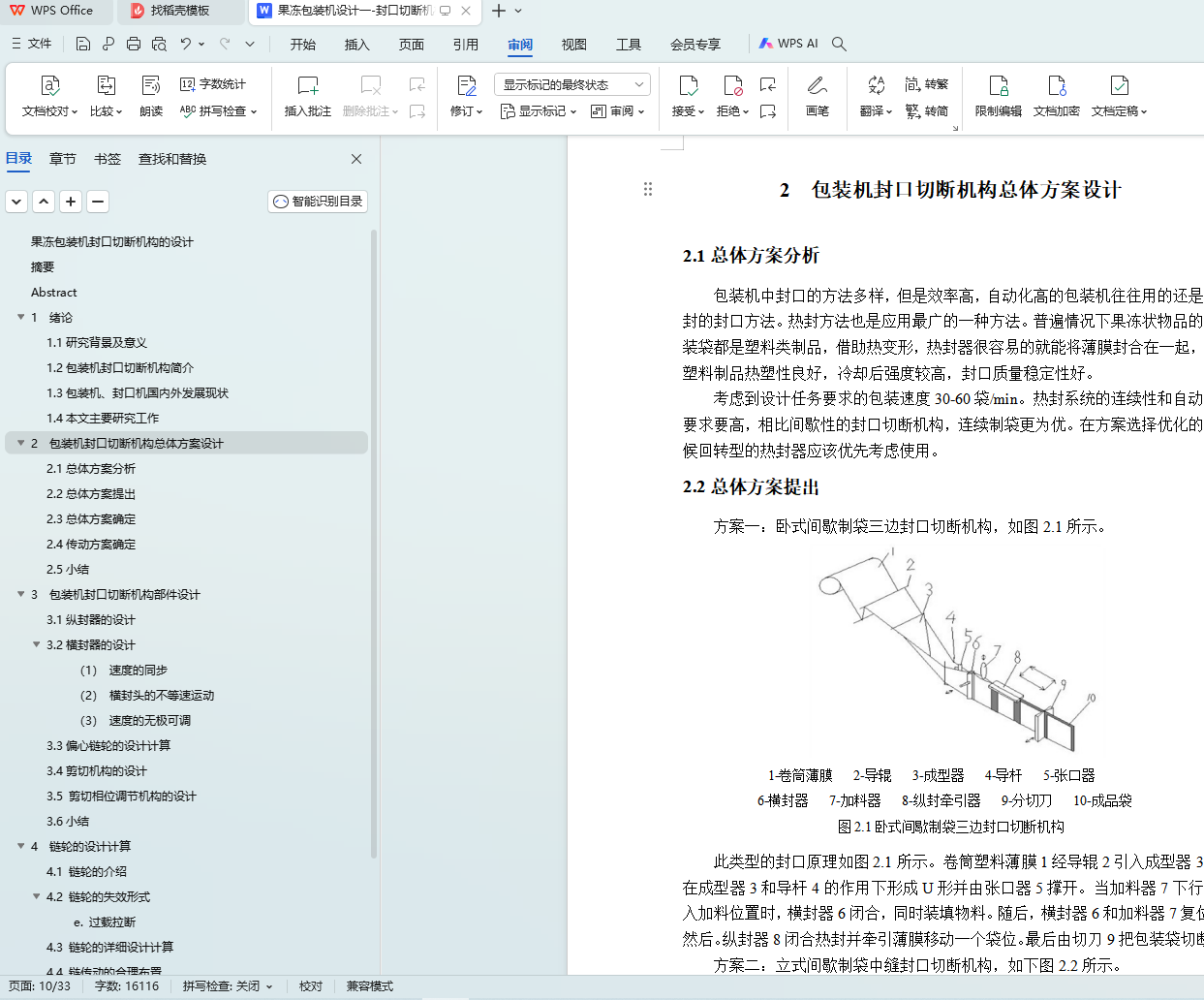This screenshot has height=1000, width=1204.
Task: Switch to 章节 tab in navigation pane
Action: [x=63, y=159]
